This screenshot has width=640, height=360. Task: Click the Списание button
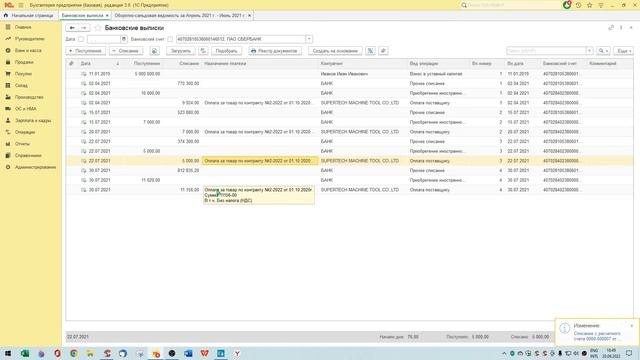(126, 51)
